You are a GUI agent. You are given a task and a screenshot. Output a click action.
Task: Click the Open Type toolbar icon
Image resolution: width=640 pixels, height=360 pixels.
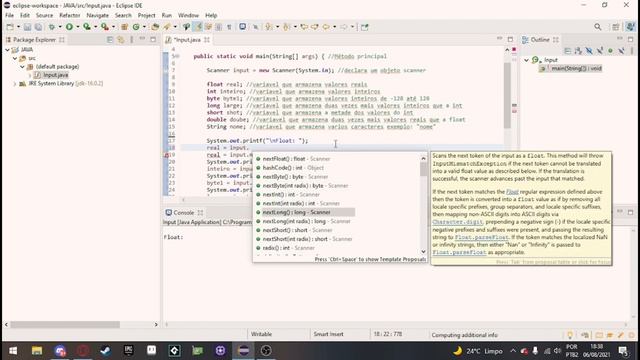pos(155,27)
